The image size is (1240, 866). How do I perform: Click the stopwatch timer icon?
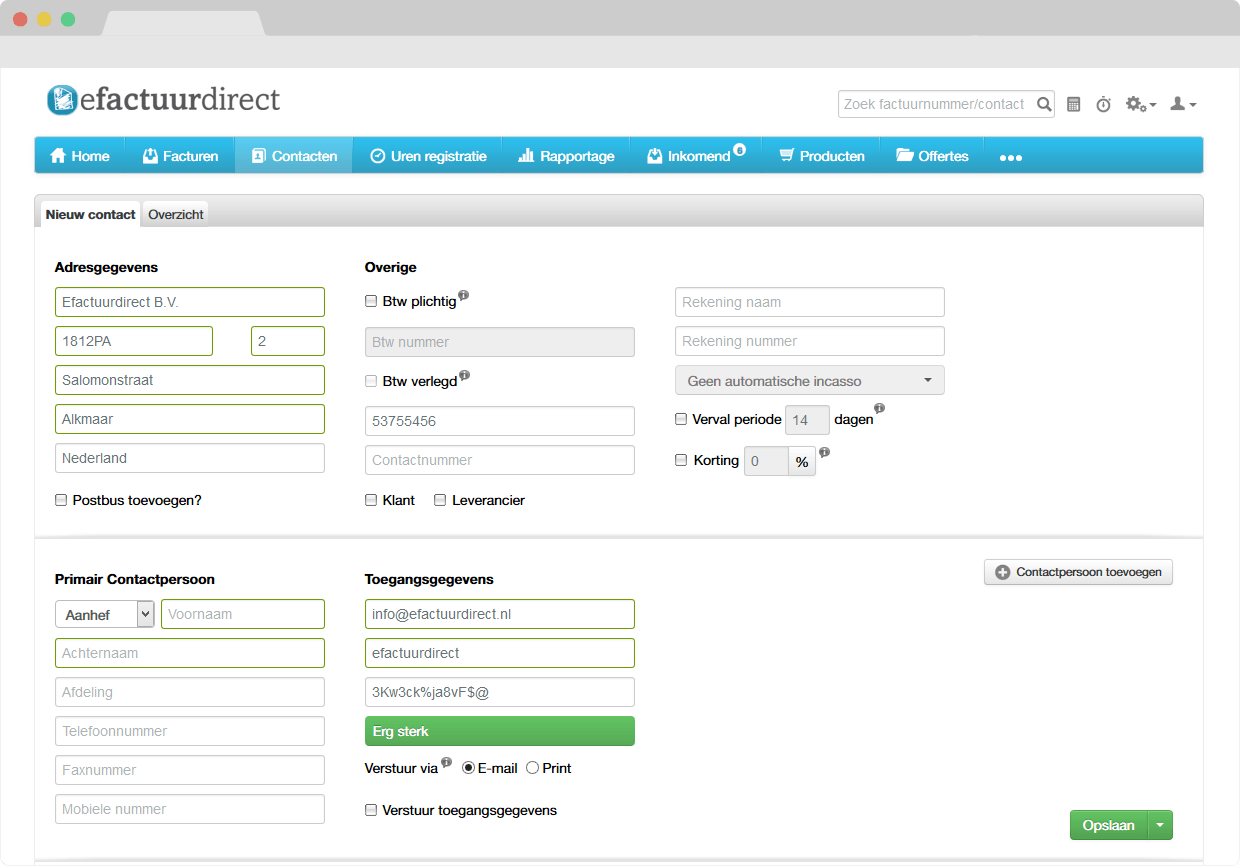pyautogui.click(x=1103, y=104)
